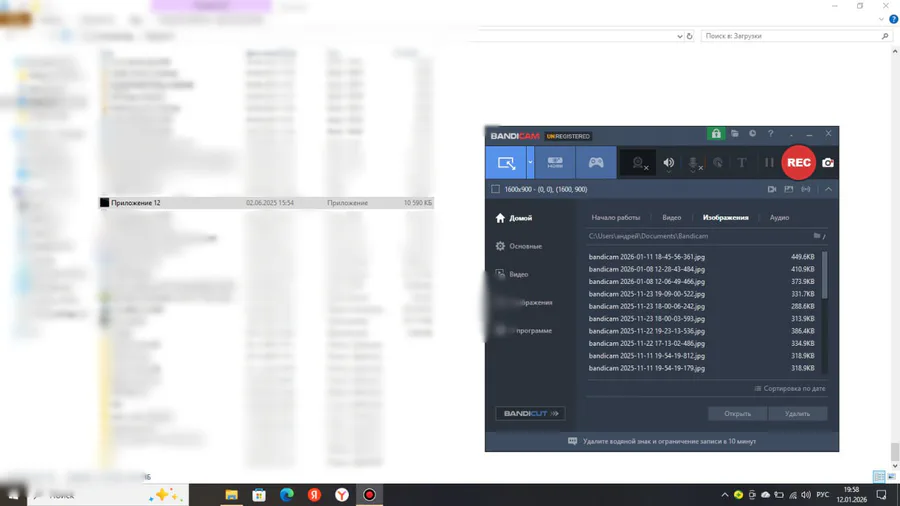Open Bandicam red record icon on taskbar
This screenshot has width=900, height=506.
369,495
